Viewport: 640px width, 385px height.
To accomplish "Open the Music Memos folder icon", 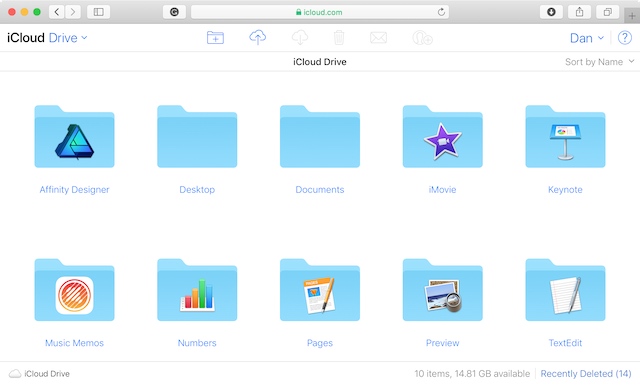I will pyautogui.click(x=74, y=290).
